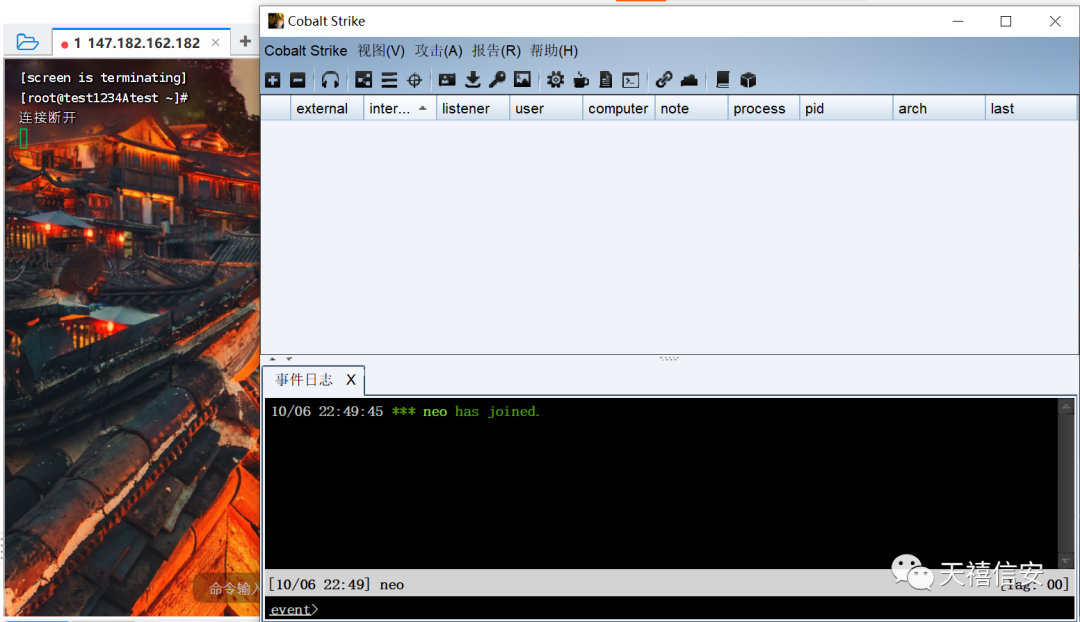This screenshot has height=622, width=1080.
Task: Sort by the last column header
Action: coord(1030,108)
